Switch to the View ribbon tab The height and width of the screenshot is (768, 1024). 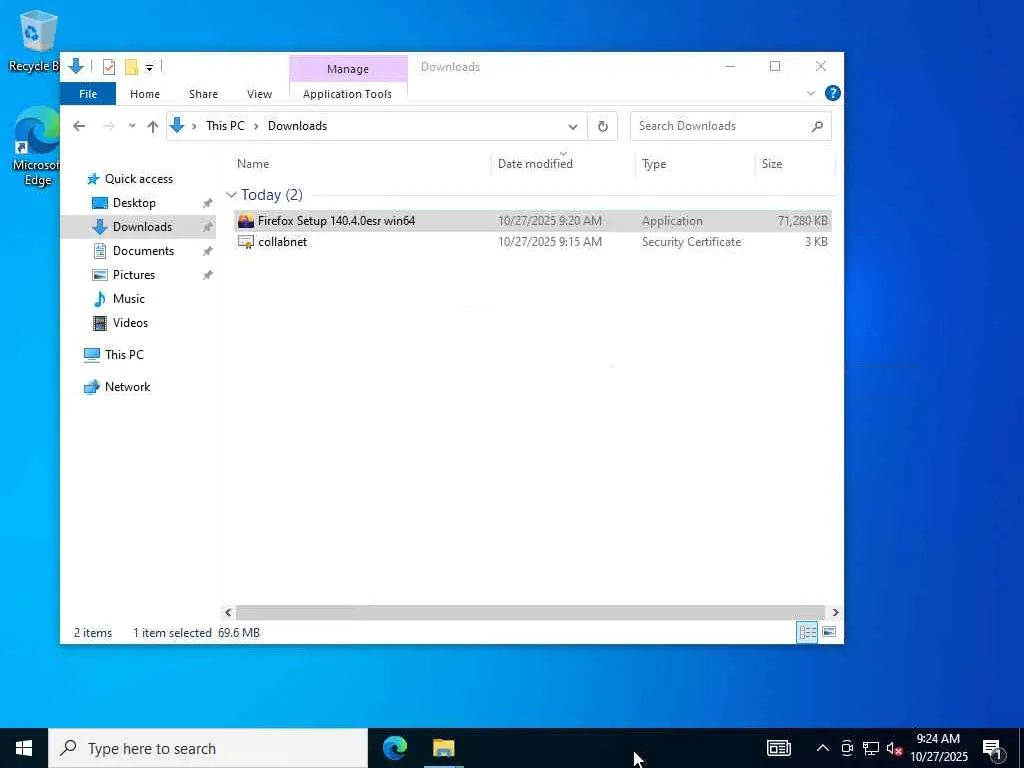pyautogui.click(x=259, y=94)
